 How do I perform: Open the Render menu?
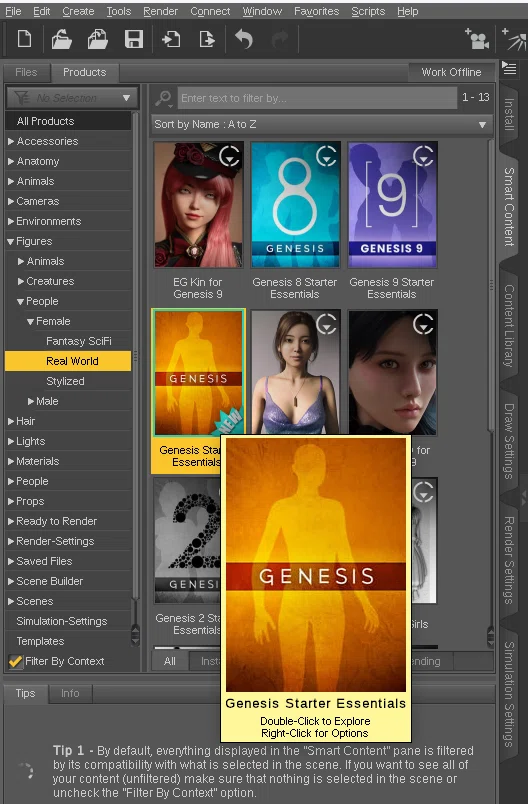[160, 11]
